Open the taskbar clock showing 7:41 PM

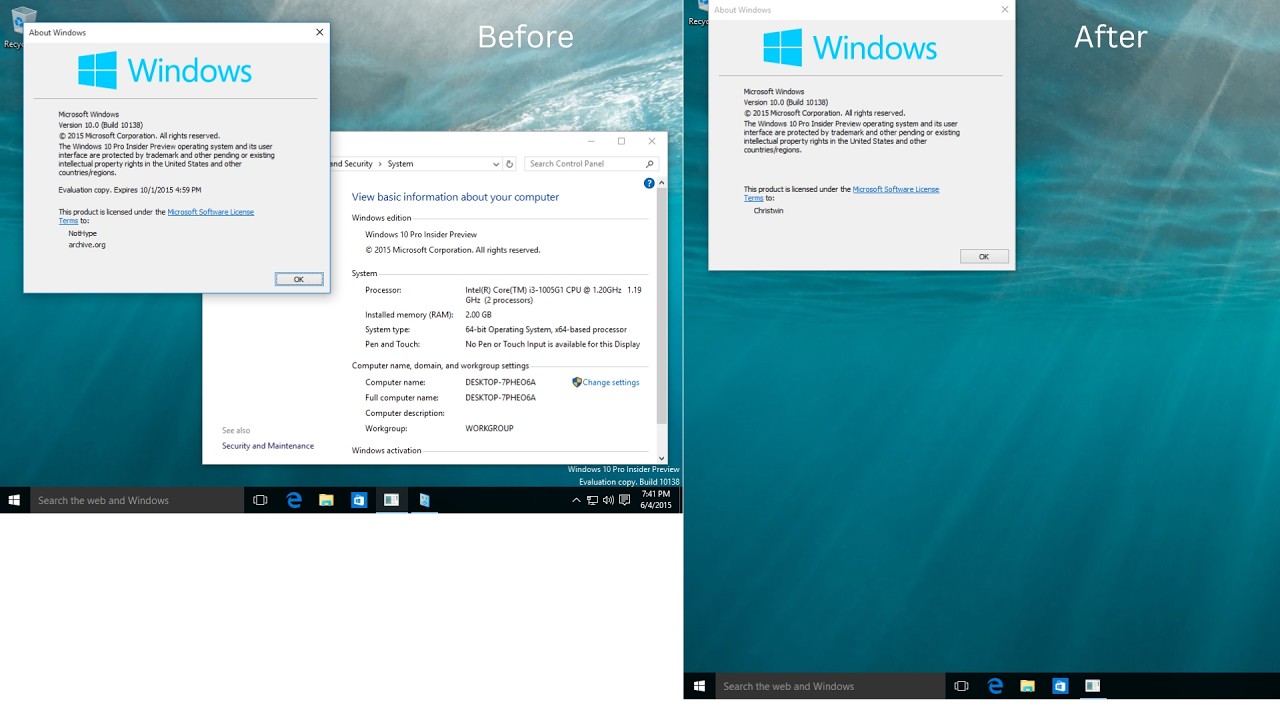[655, 500]
